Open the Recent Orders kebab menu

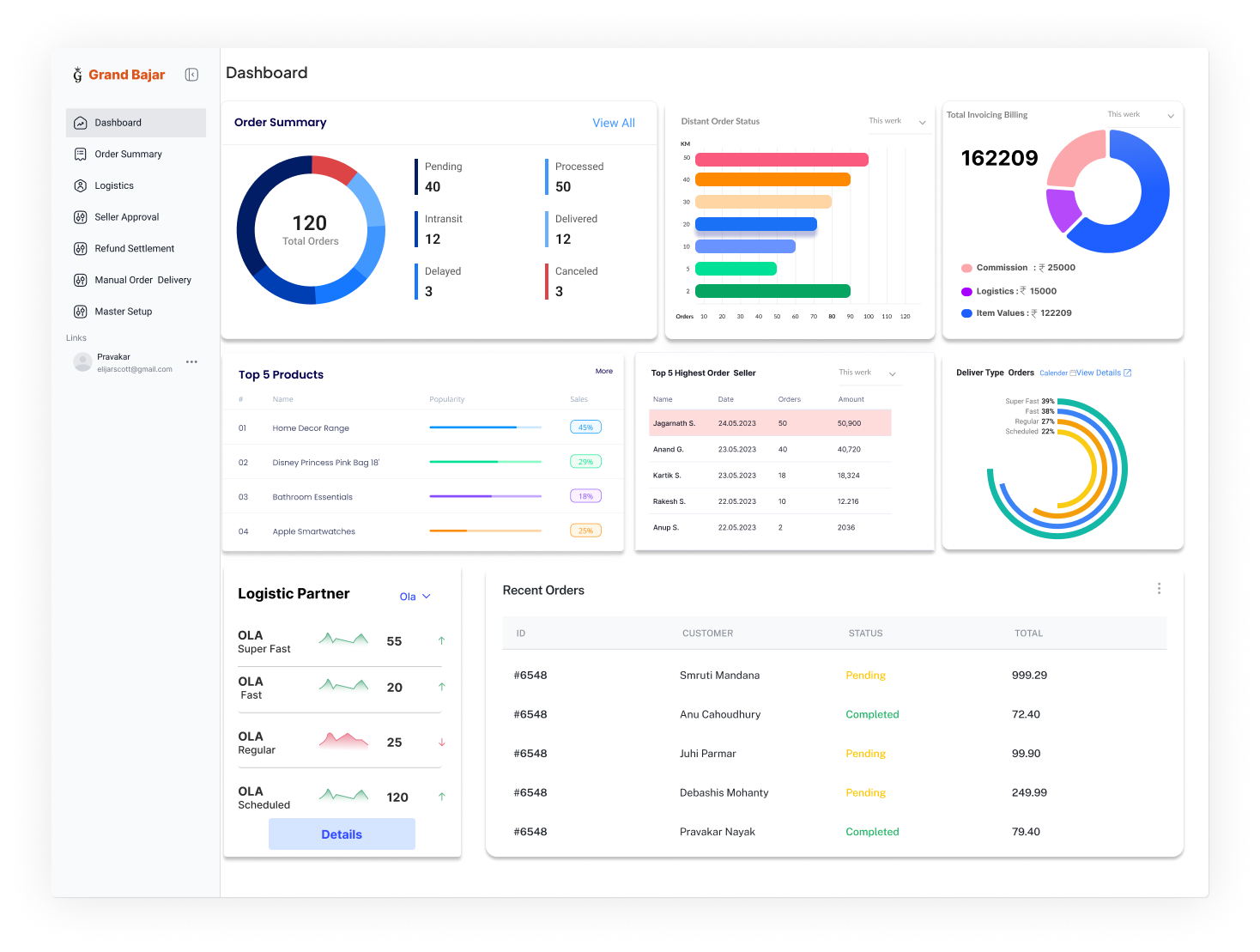[1159, 589]
